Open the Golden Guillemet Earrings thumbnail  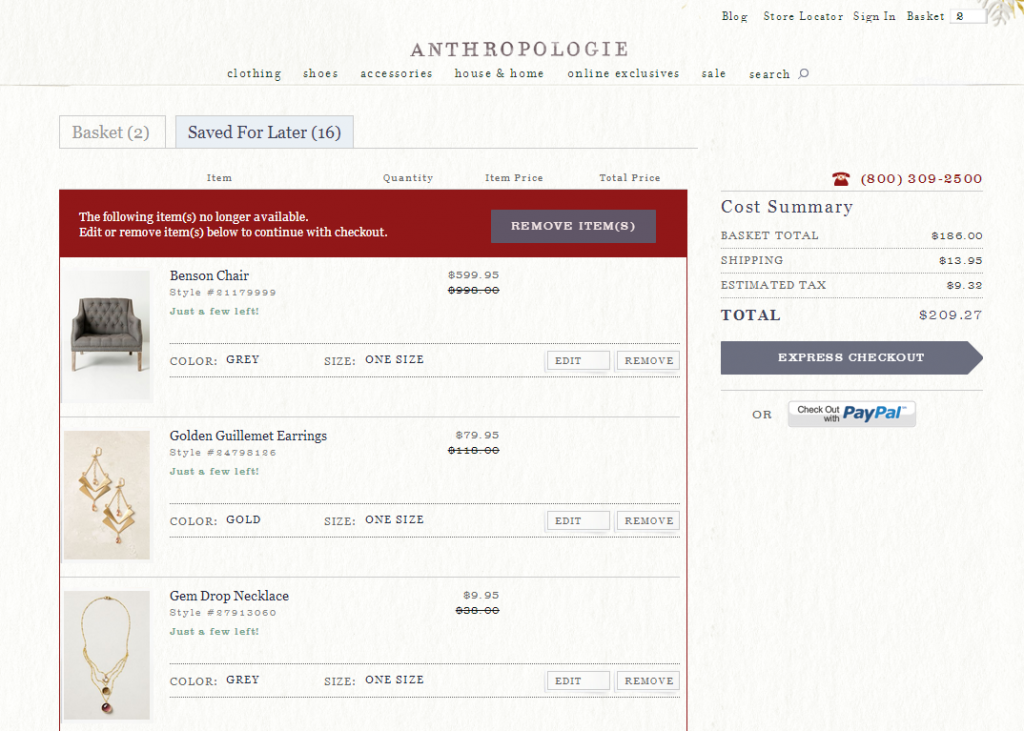[107, 495]
